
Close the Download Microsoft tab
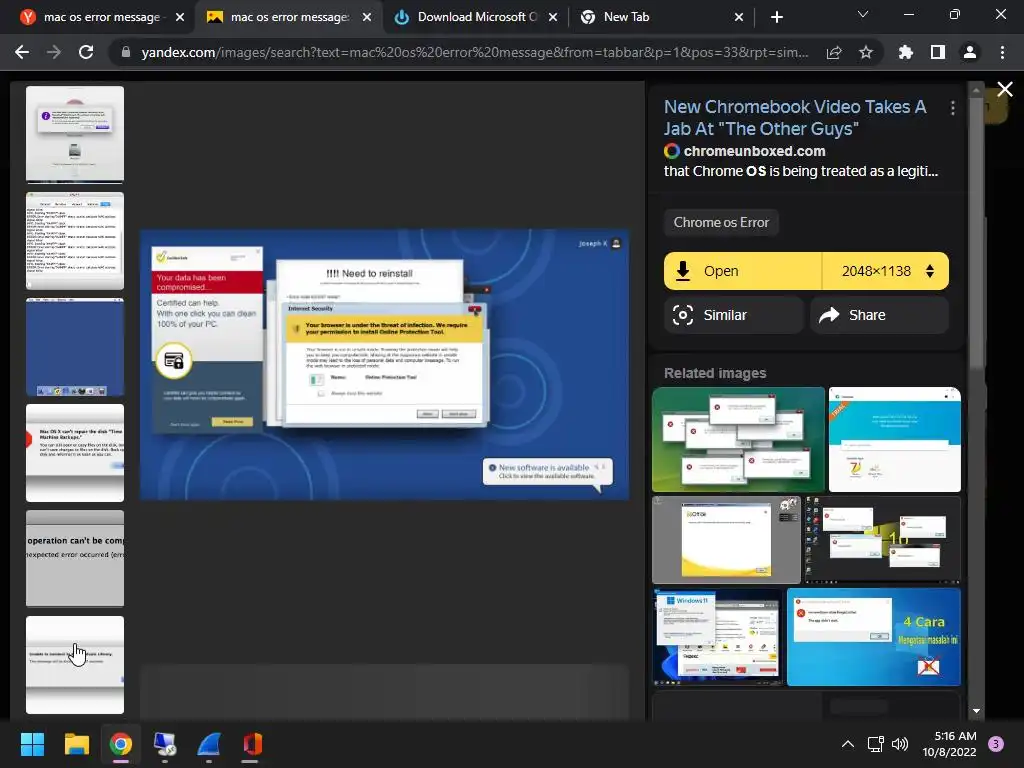(x=553, y=17)
